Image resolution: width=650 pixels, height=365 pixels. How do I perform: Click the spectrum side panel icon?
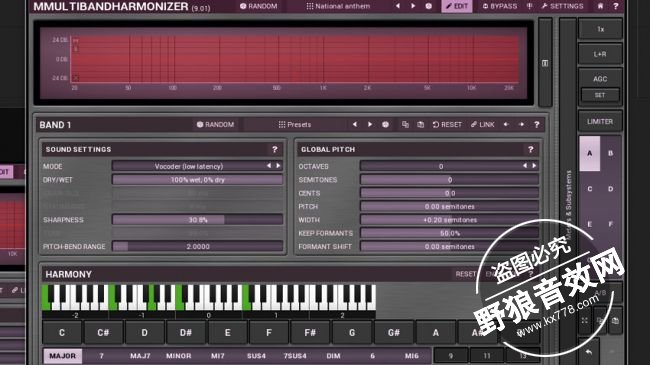(545, 63)
